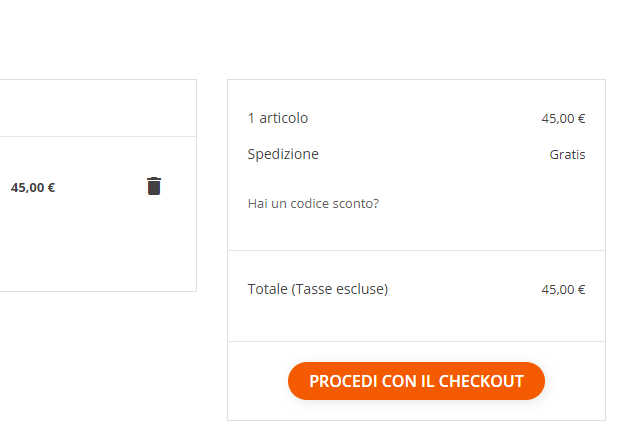The height and width of the screenshot is (448, 638).
Task: Click "Hai un codice sconto?" link
Action: 313,204
